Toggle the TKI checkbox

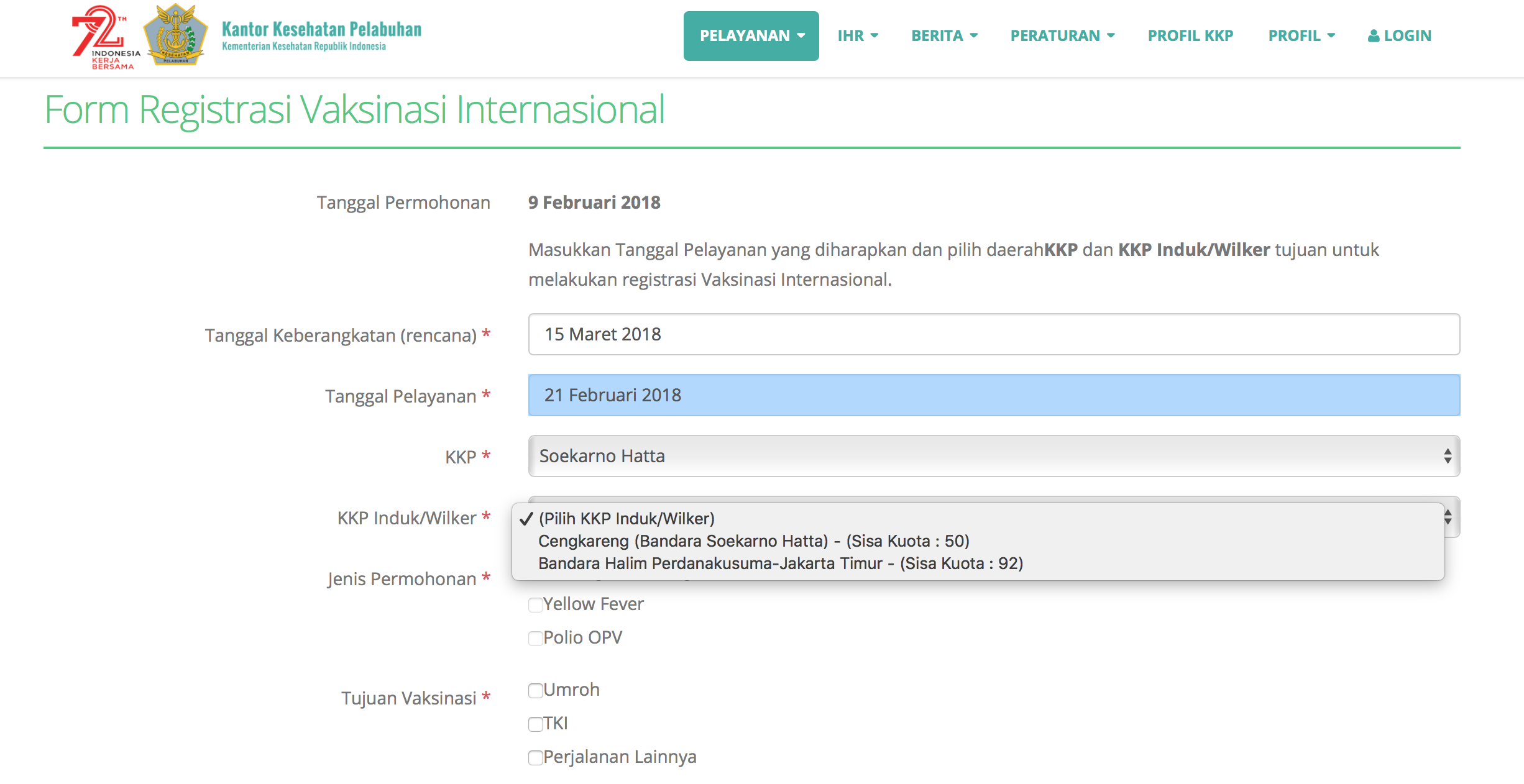[x=535, y=724]
